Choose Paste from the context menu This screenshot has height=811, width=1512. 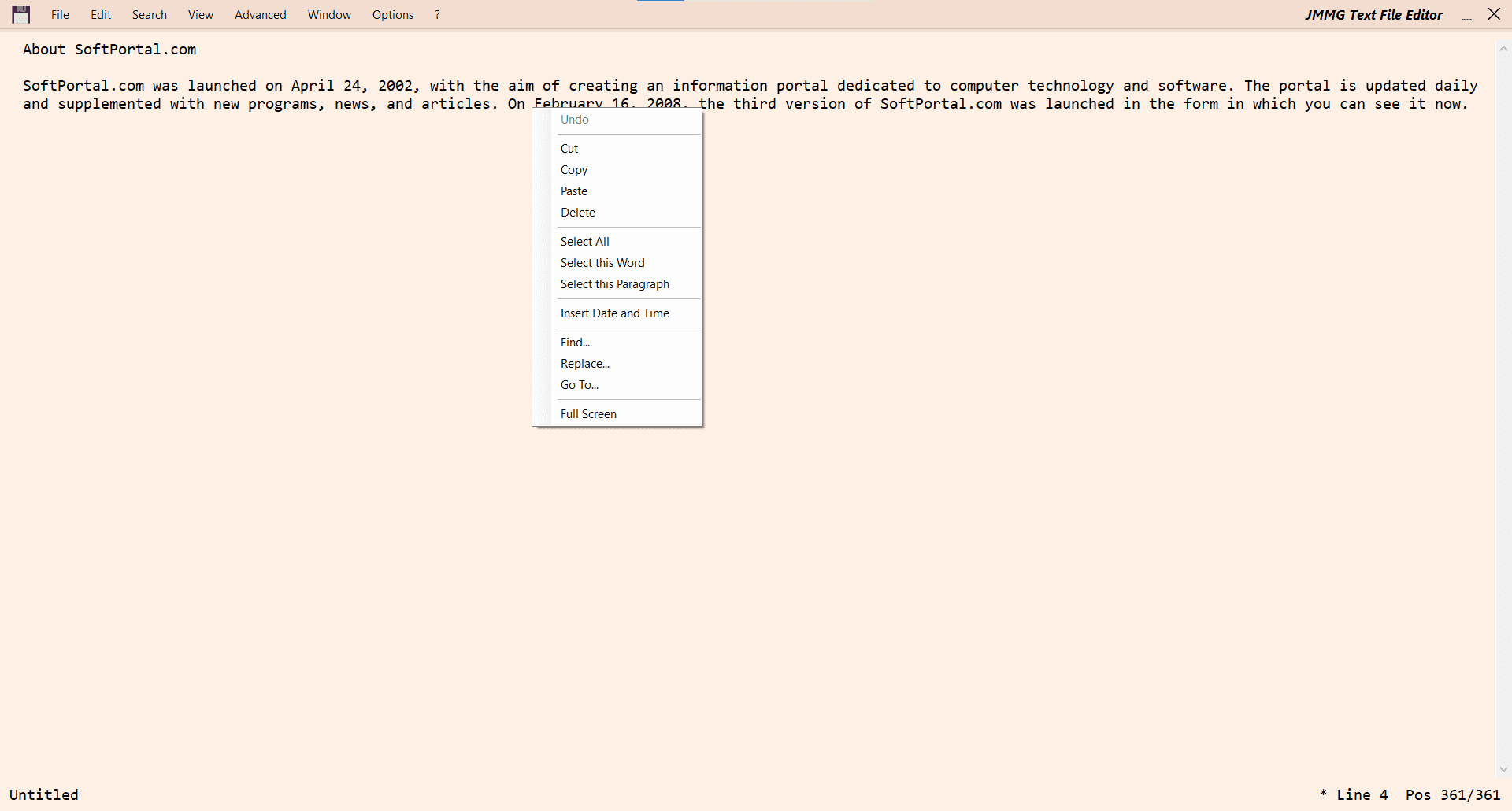tap(617, 191)
